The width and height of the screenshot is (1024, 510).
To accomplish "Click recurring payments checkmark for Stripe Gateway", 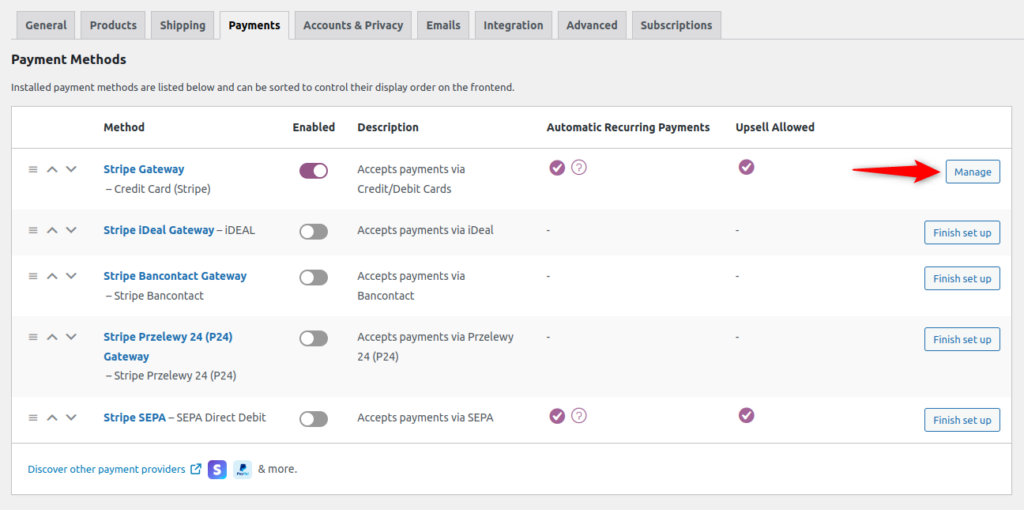I will pos(556,168).
